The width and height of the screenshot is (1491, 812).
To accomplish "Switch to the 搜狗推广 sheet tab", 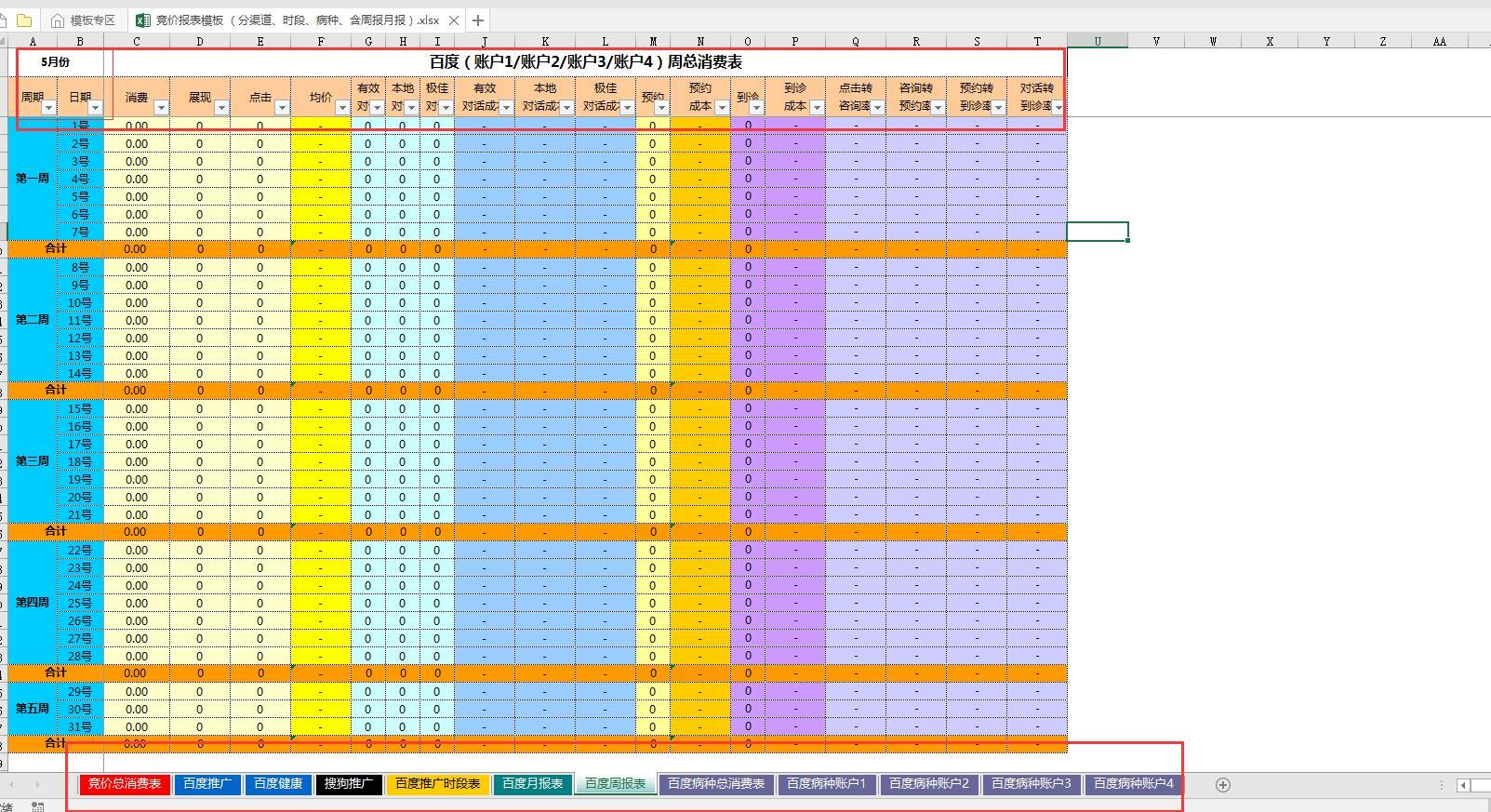I will (349, 784).
